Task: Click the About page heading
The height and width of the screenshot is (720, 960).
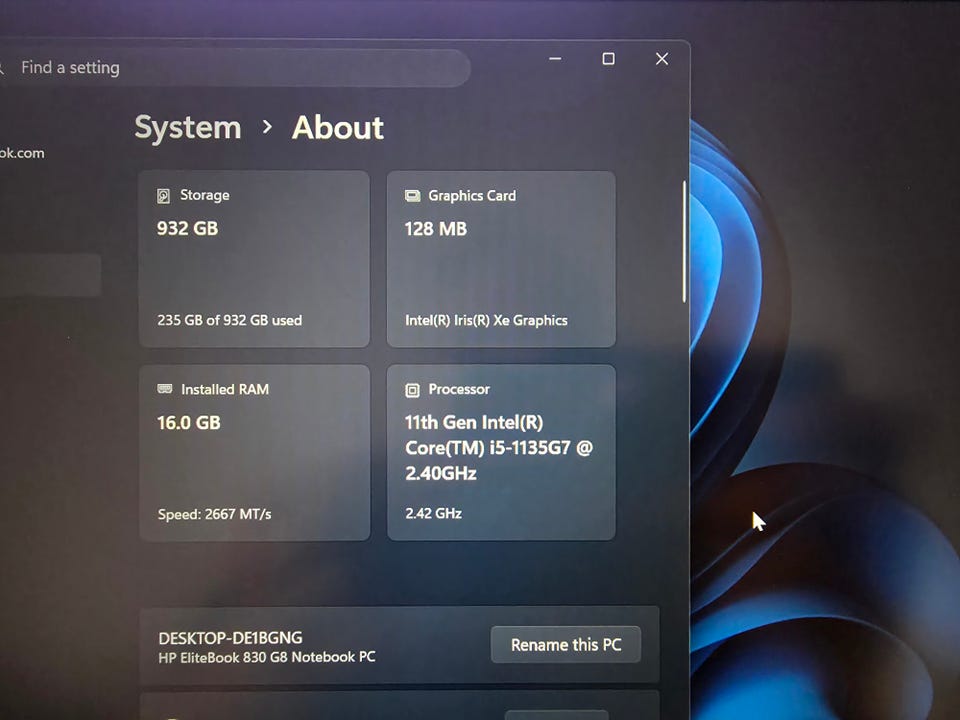Action: [x=338, y=128]
